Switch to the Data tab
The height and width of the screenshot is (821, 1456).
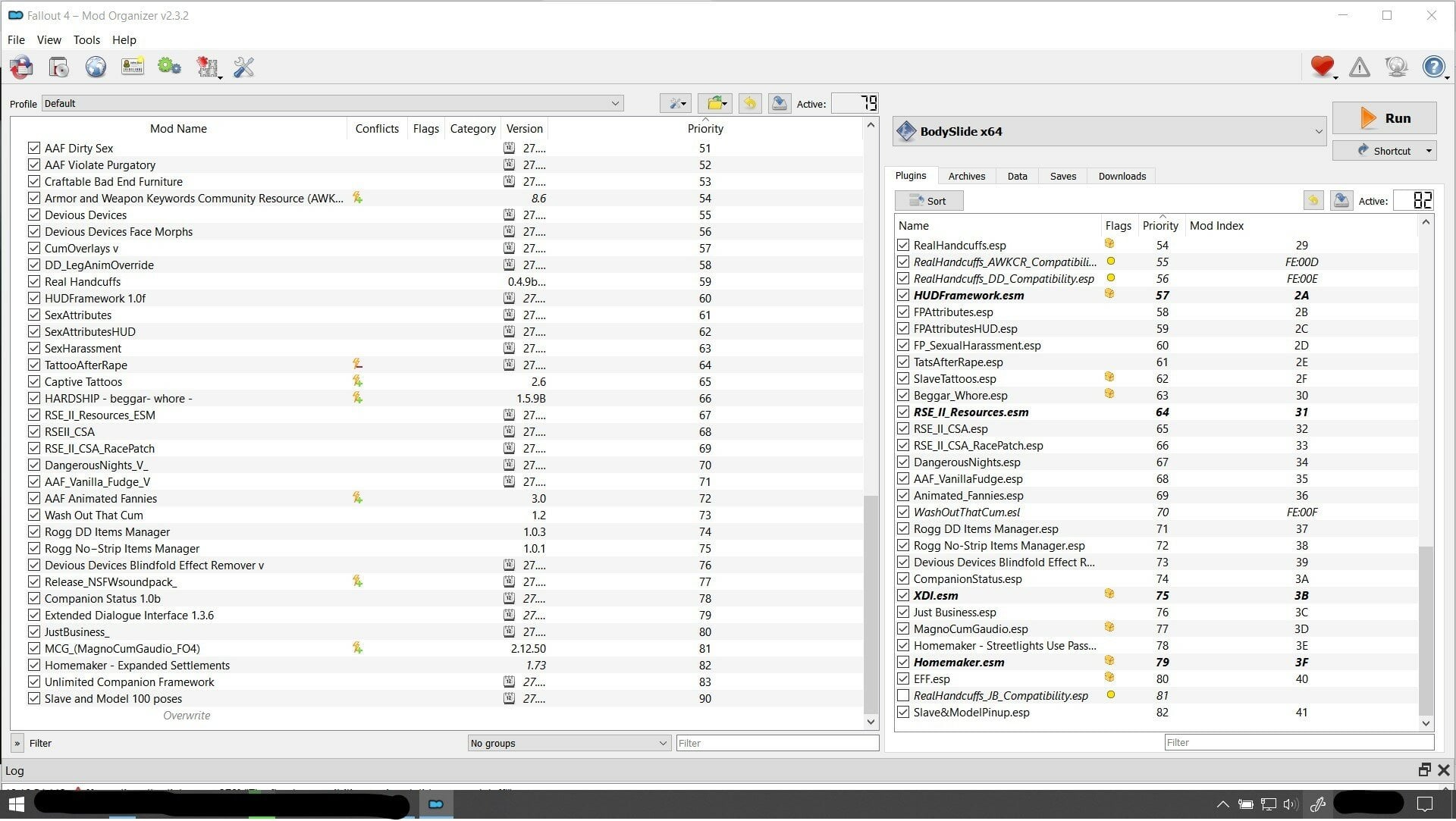[x=1017, y=176]
